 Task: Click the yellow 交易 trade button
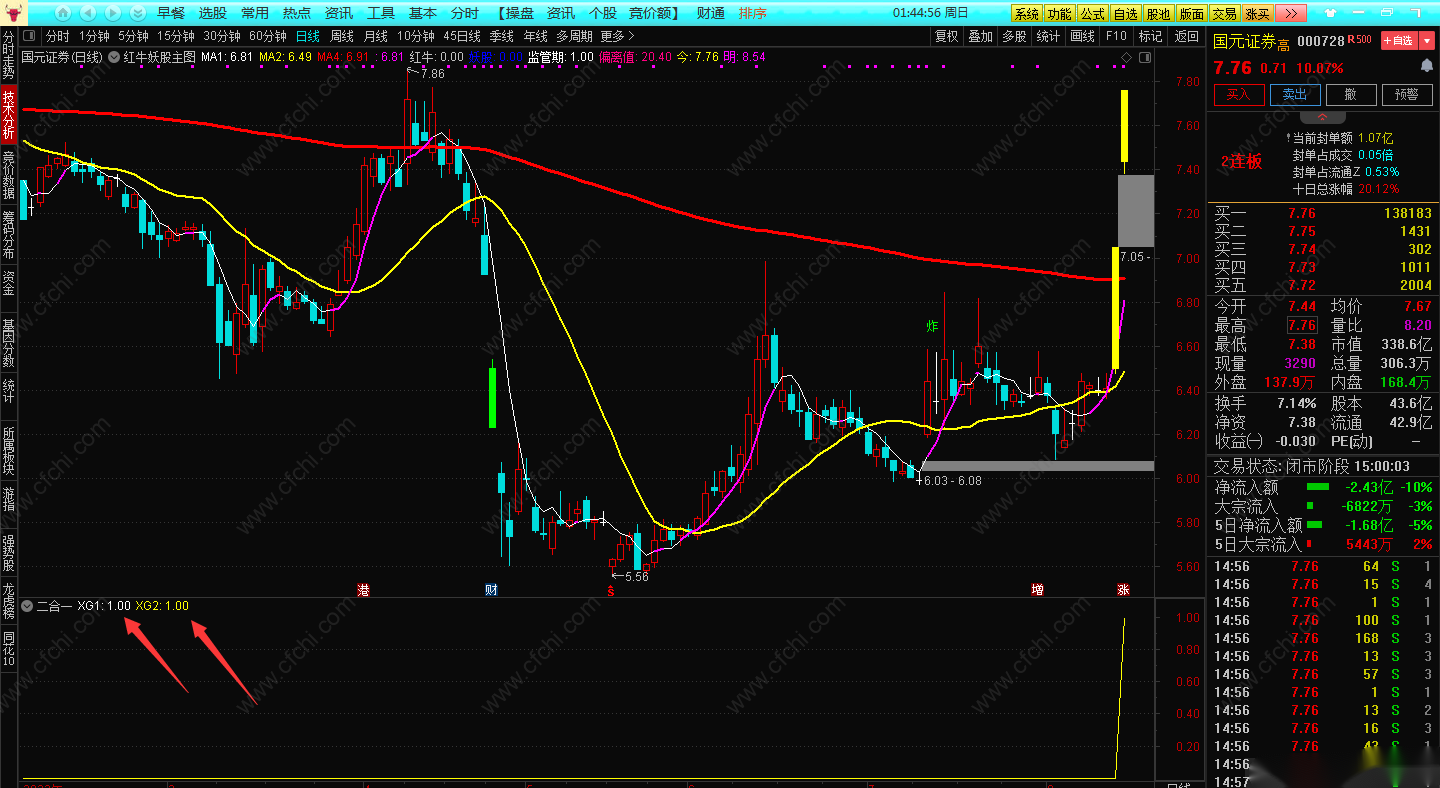(x=1225, y=13)
